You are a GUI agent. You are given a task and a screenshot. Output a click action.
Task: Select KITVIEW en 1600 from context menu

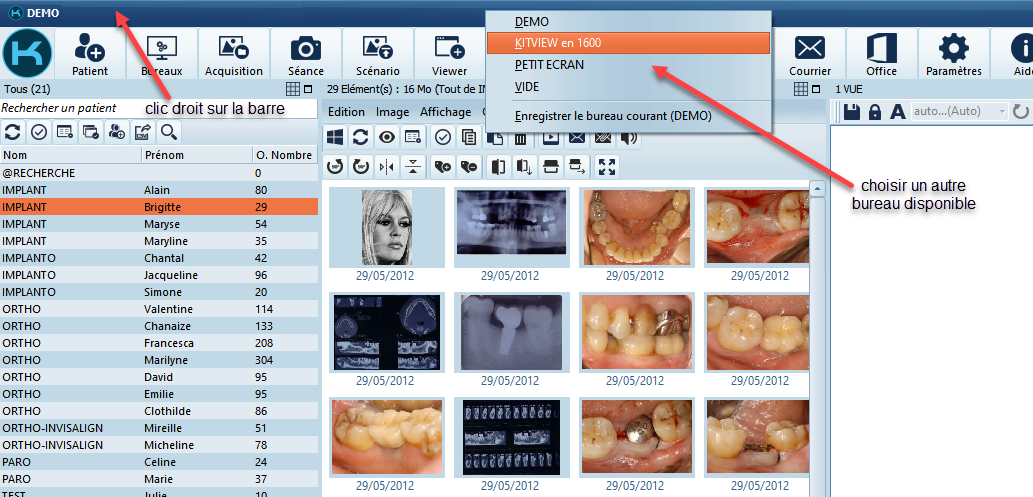click(627, 43)
